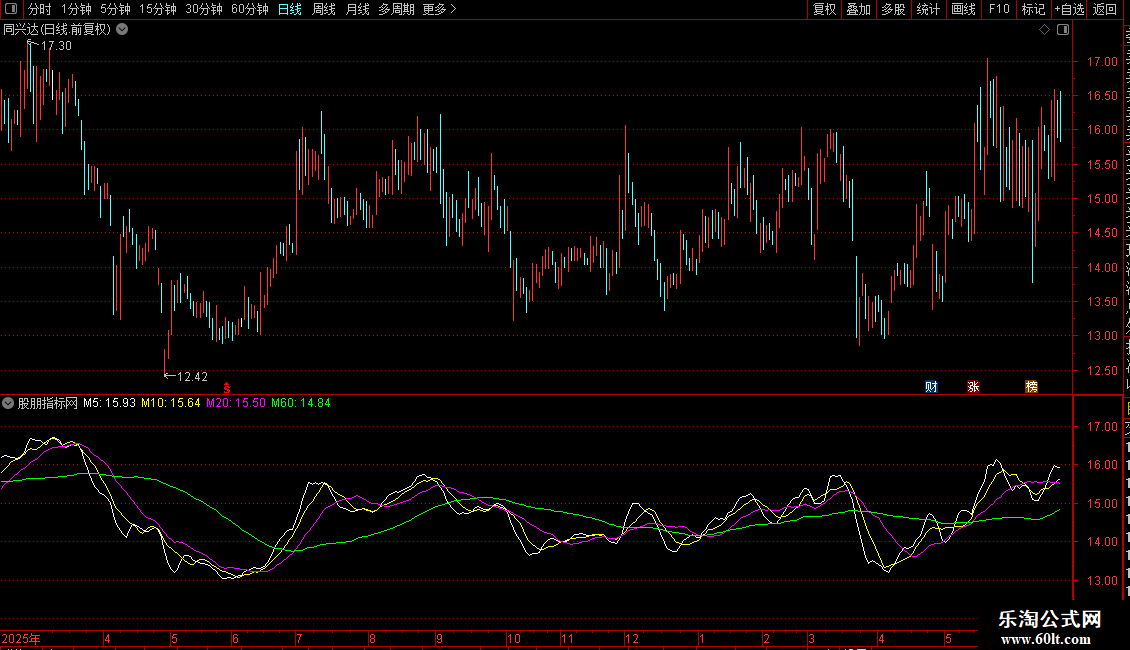The image size is (1130, 650).
Task: Open the dropdown next to 同兴达 title
Action: pos(123,30)
